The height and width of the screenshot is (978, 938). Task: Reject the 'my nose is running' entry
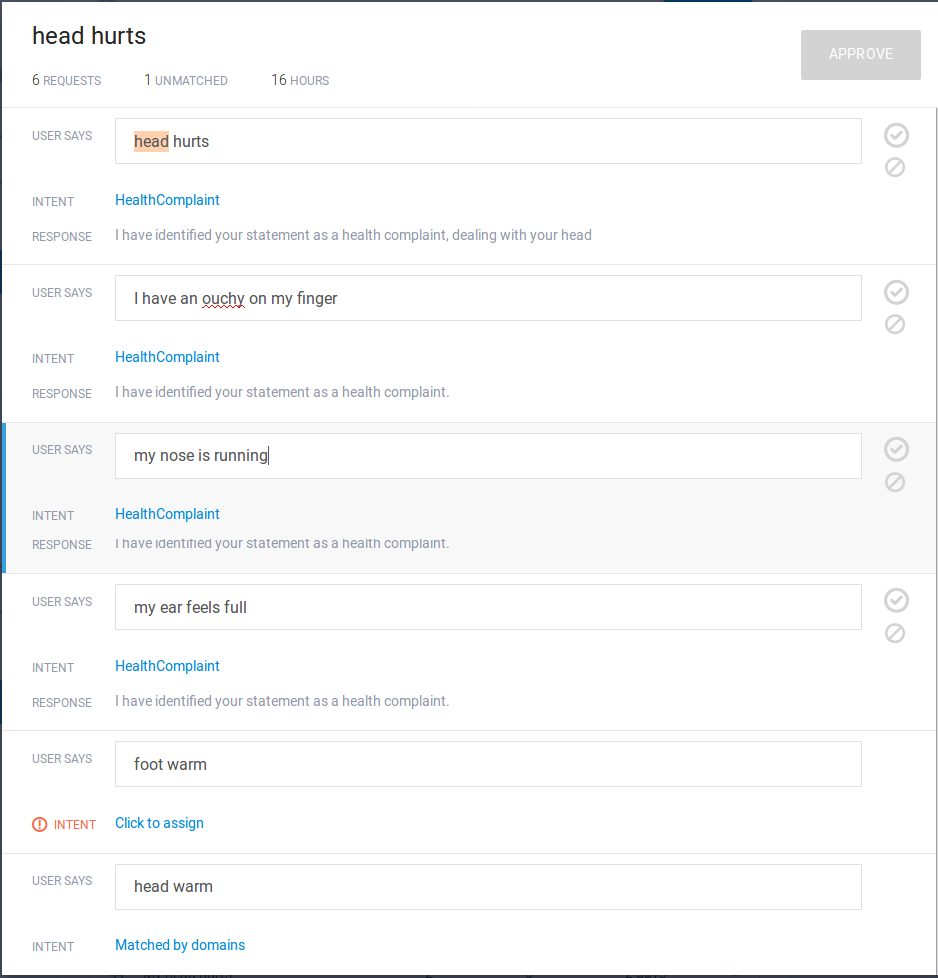click(895, 482)
